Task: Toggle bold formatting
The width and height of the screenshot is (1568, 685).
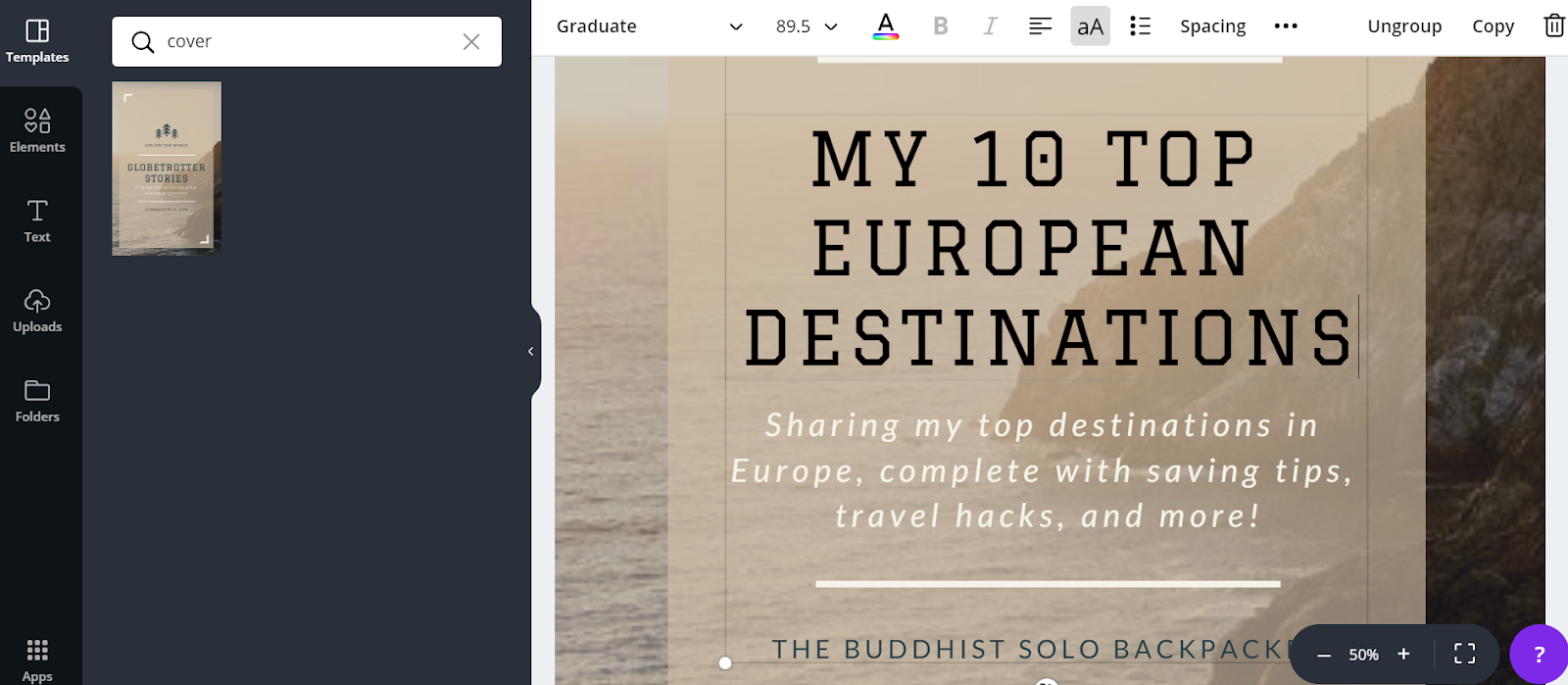Action: 941,26
